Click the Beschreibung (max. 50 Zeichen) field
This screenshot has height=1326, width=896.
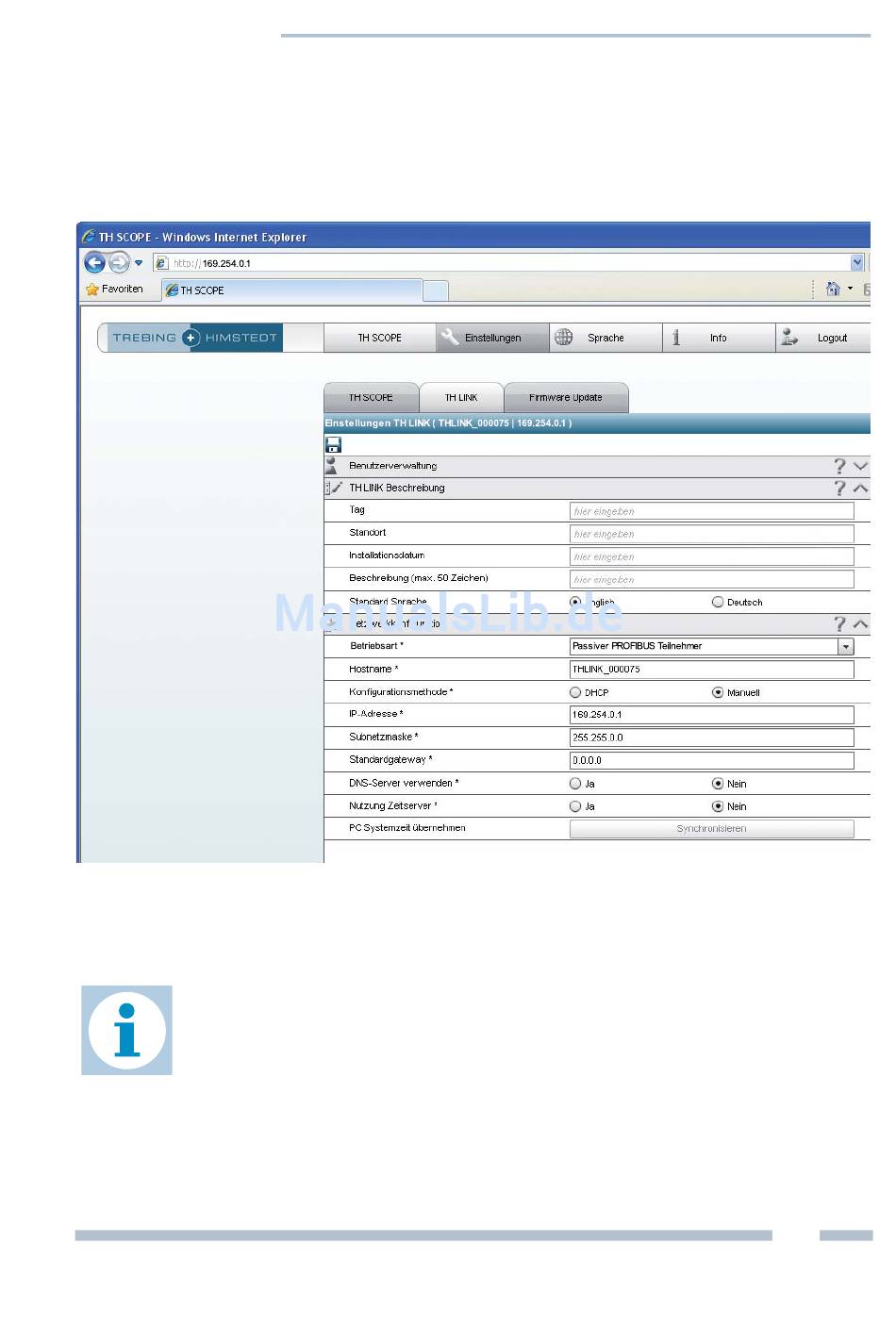(711, 579)
